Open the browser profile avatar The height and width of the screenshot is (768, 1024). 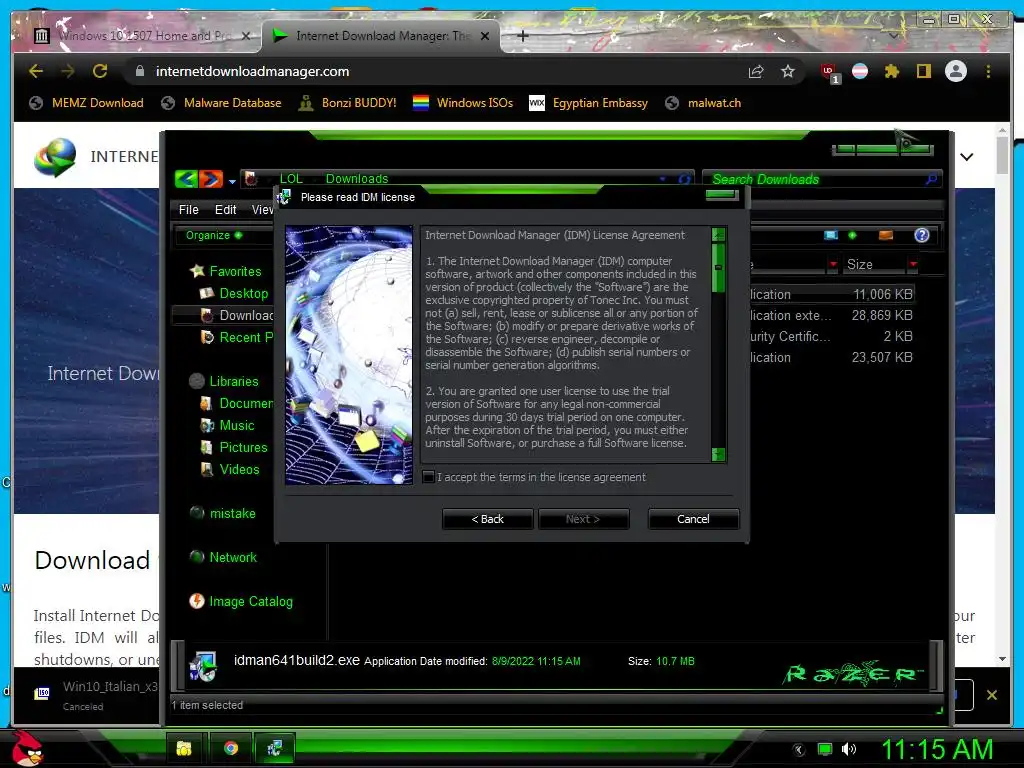(955, 71)
